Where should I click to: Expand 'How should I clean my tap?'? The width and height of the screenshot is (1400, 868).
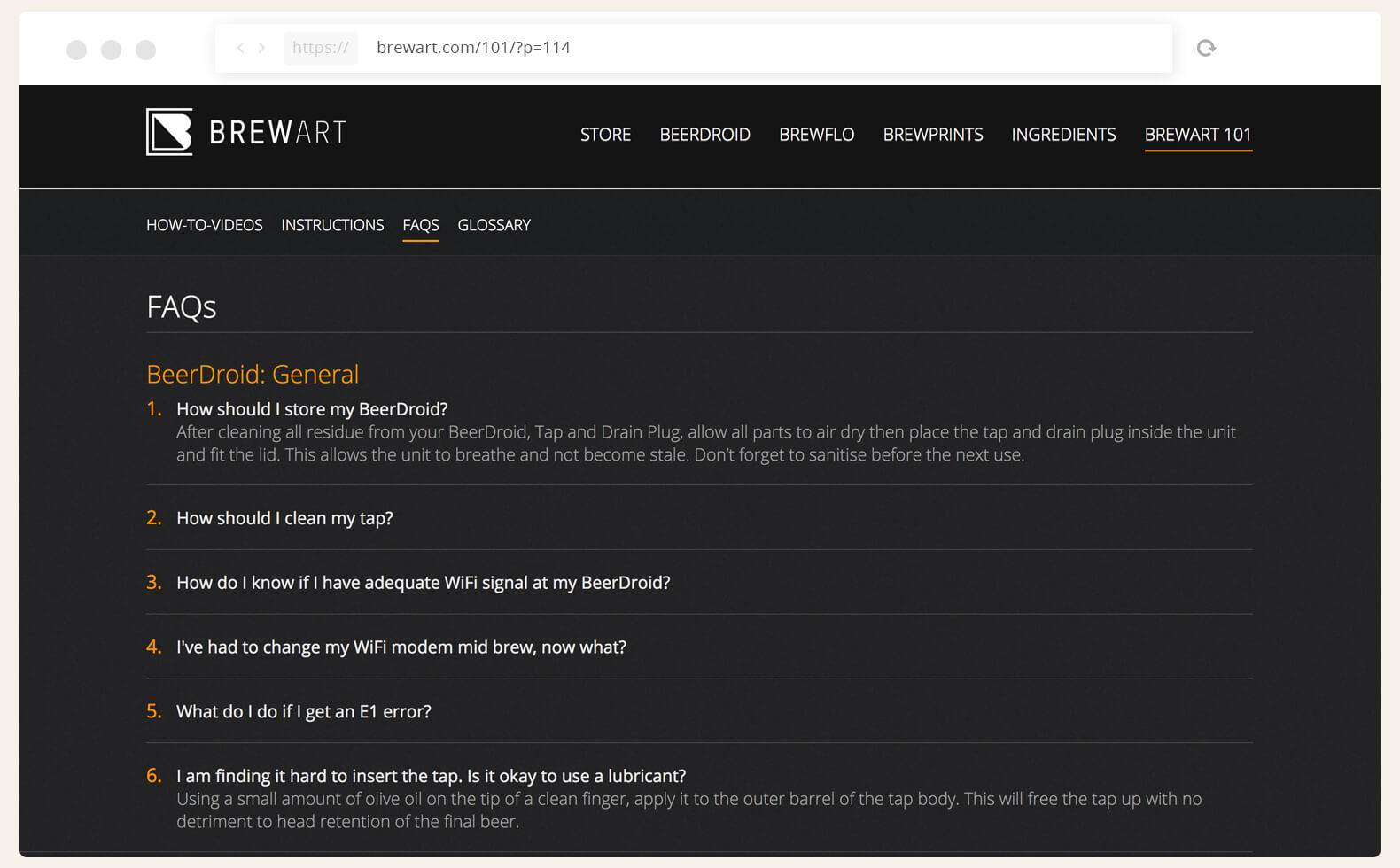point(284,518)
